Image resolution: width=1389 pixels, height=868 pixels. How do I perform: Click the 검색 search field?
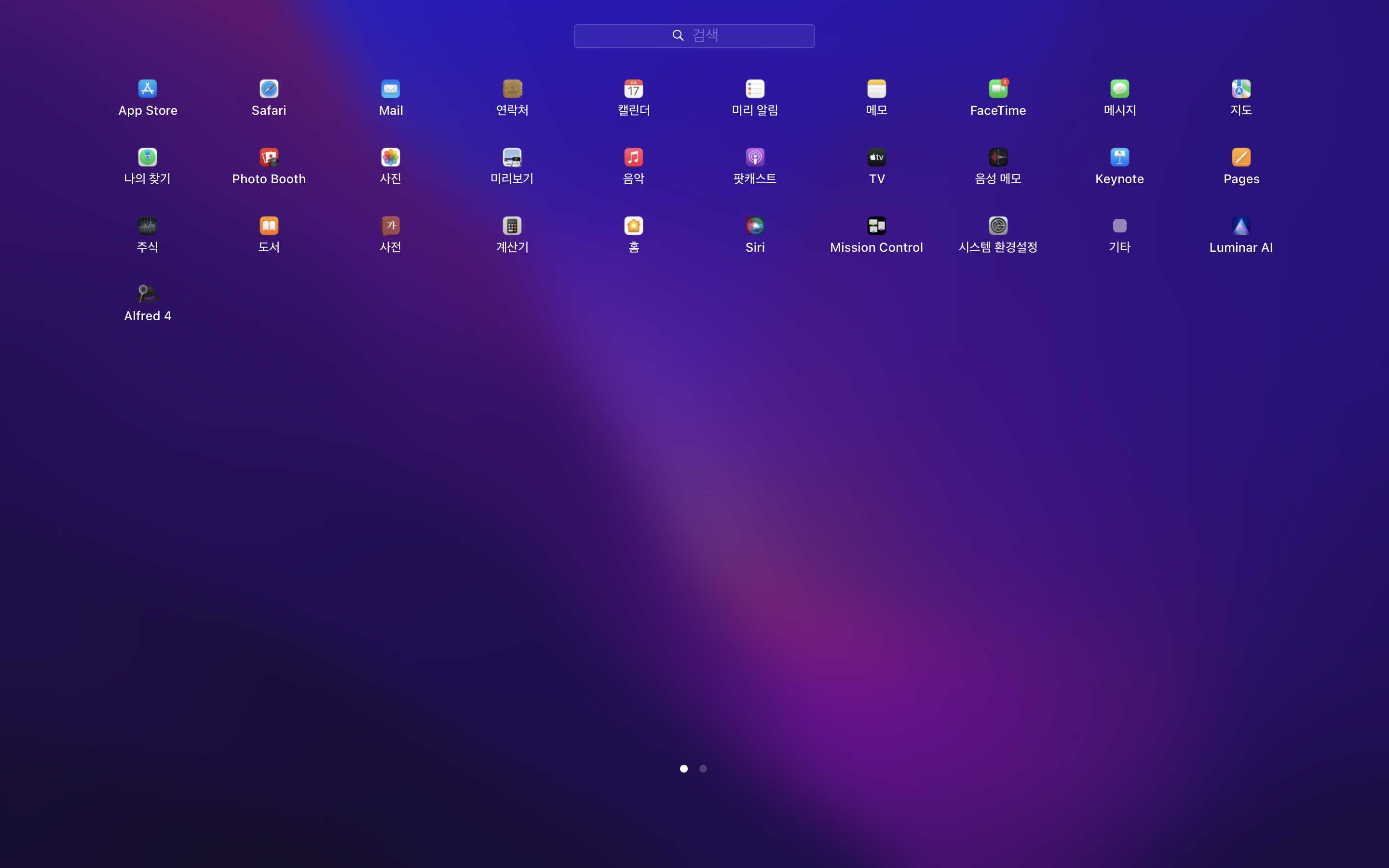coord(694,36)
